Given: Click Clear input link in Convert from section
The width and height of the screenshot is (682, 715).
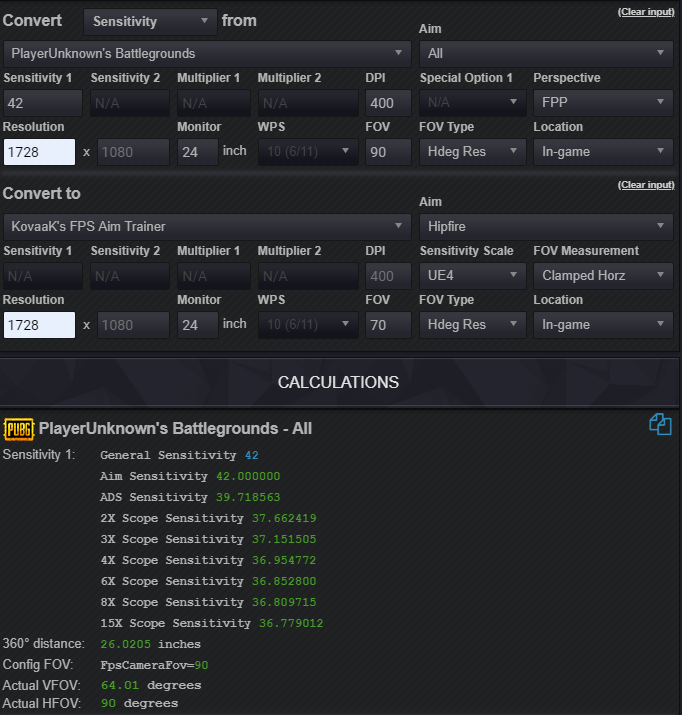Looking at the screenshot, I should 646,12.
